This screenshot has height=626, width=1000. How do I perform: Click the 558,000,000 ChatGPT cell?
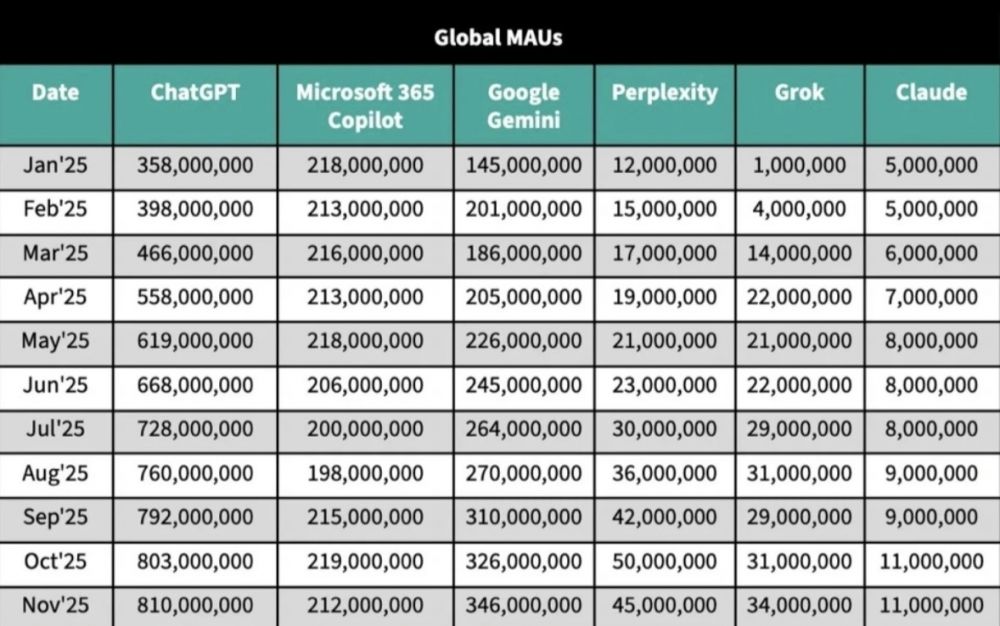coord(195,297)
